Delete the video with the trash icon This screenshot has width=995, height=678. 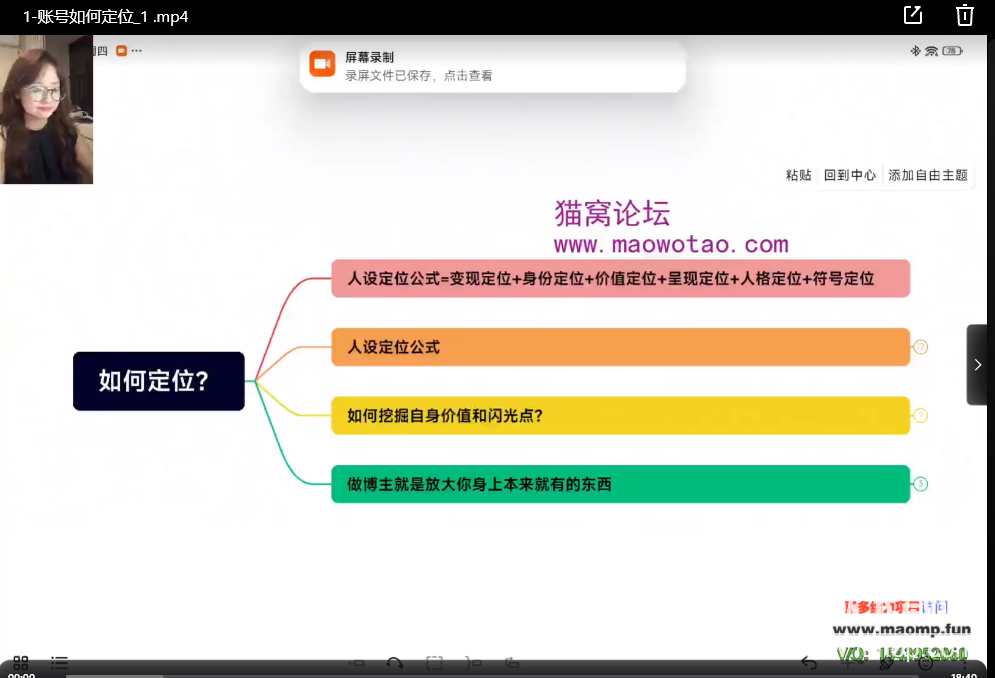pyautogui.click(x=964, y=15)
